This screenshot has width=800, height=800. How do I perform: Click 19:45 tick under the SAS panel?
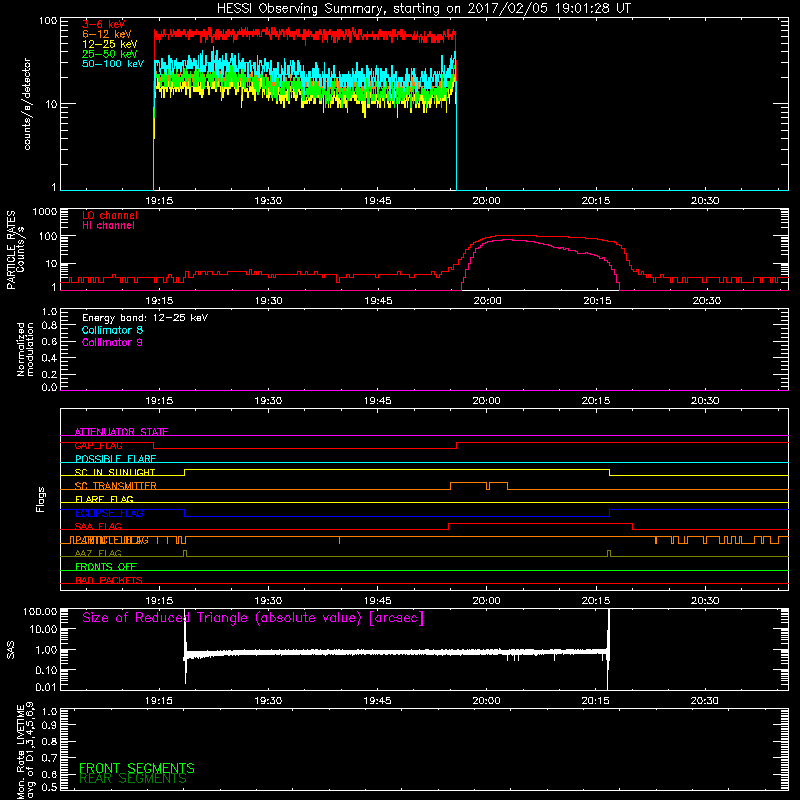coord(378,701)
